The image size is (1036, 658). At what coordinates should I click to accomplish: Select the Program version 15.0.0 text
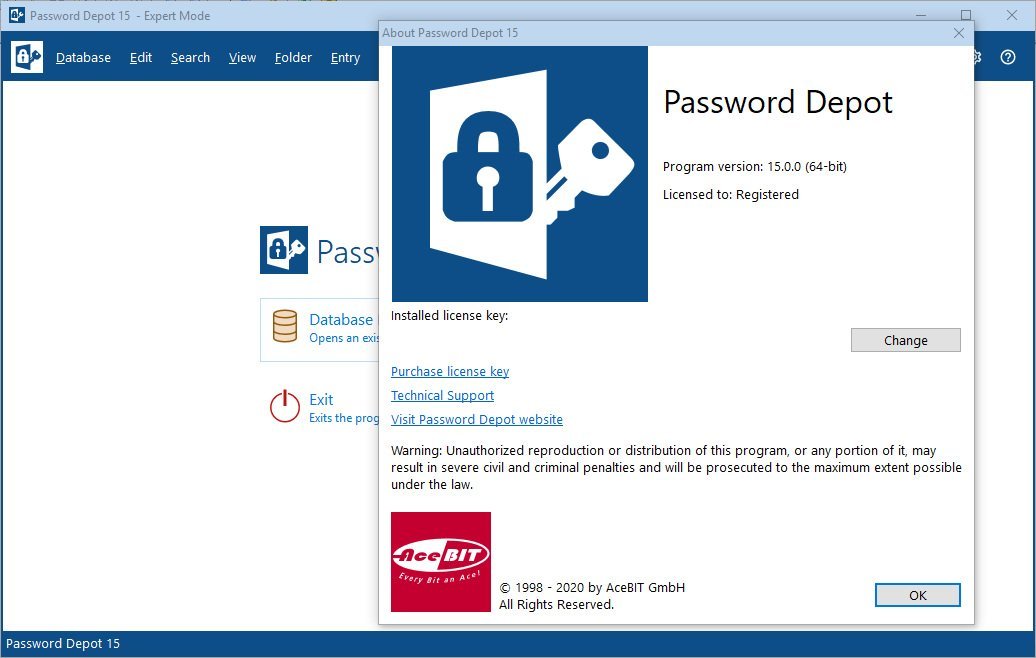click(x=755, y=166)
